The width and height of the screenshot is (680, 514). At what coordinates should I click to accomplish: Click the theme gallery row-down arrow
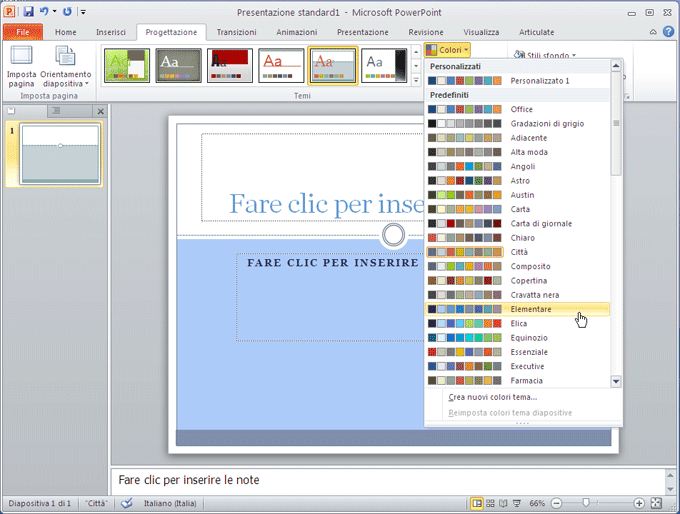[x=416, y=66]
